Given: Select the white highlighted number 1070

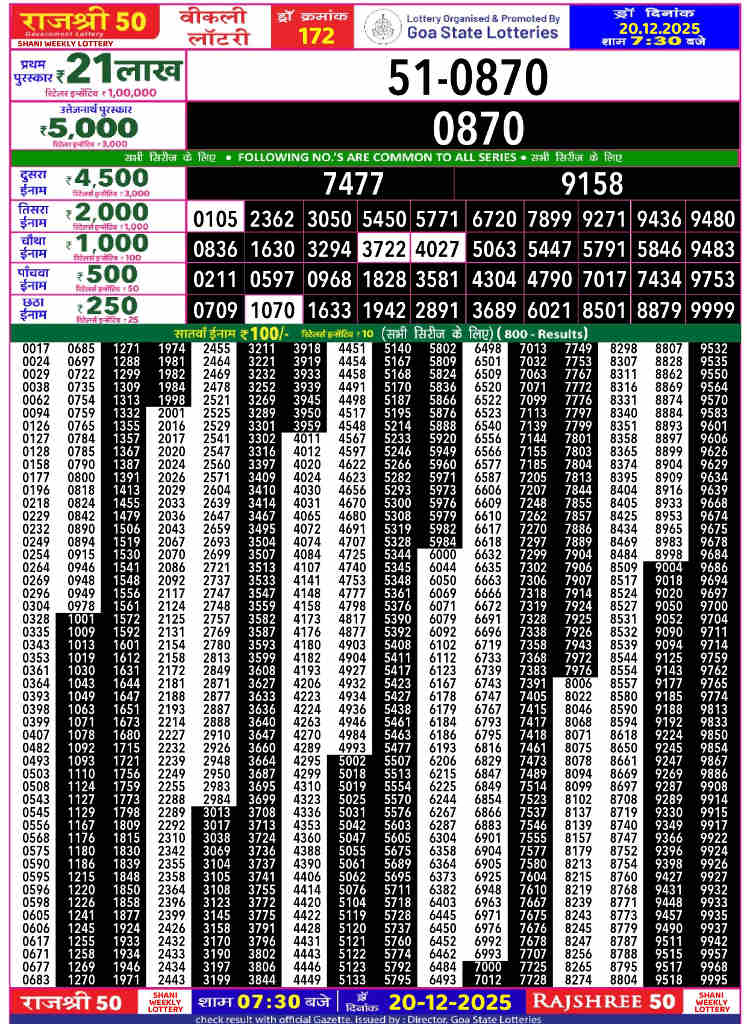Looking at the screenshot, I should click(x=272, y=309).
